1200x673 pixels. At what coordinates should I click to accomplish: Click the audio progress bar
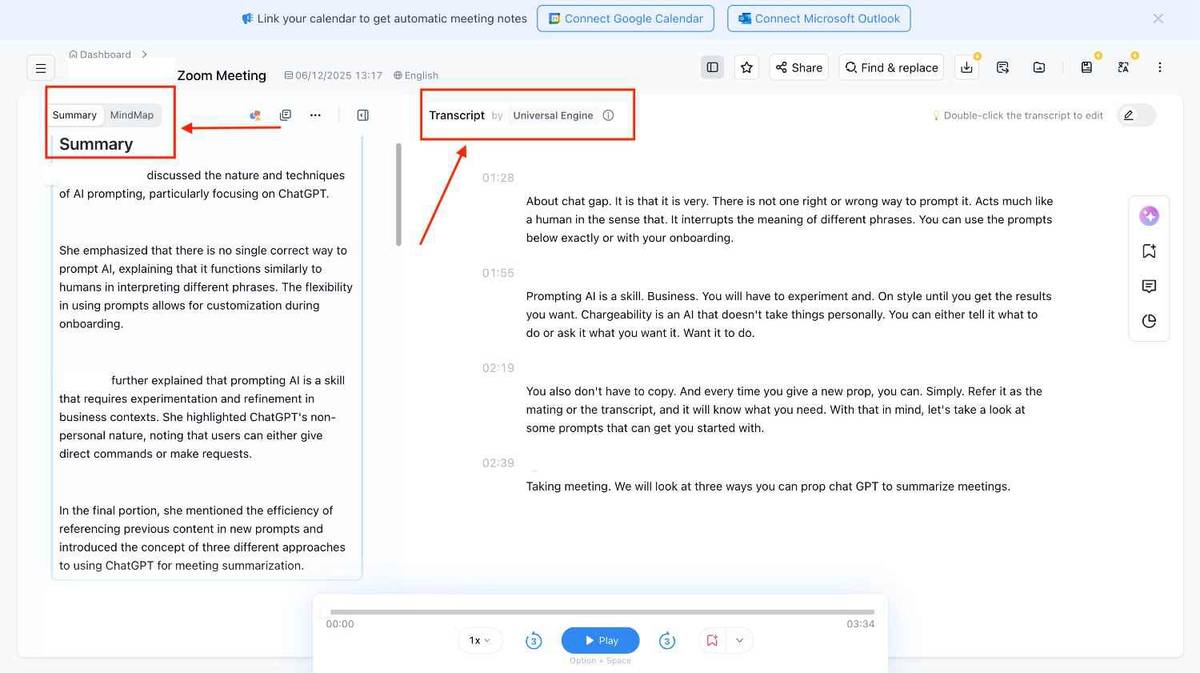coord(602,611)
